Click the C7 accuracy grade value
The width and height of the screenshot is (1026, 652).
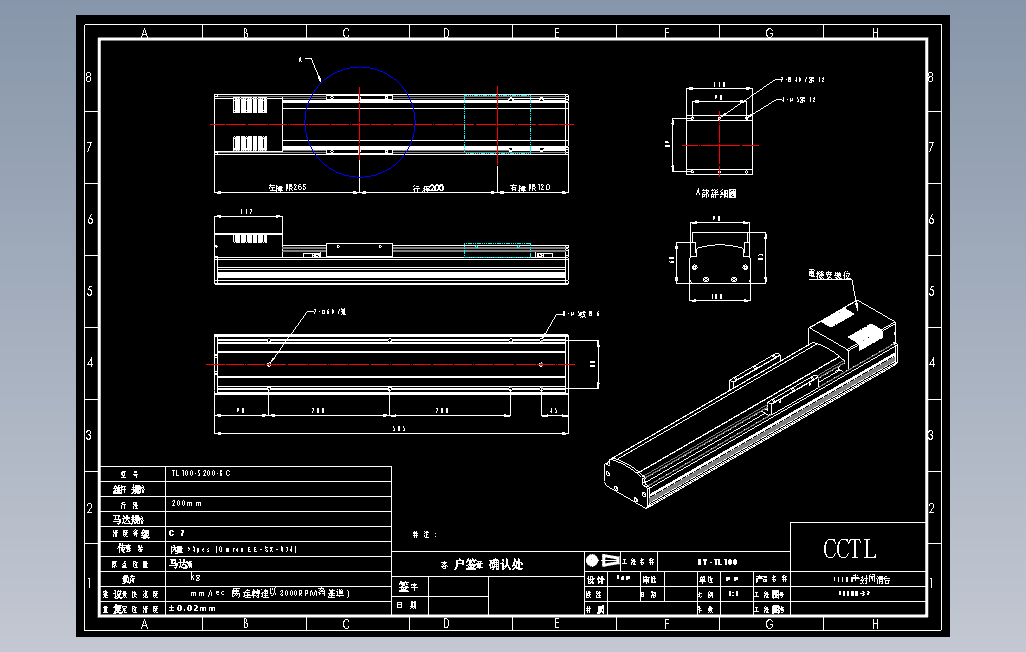(x=177, y=534)
